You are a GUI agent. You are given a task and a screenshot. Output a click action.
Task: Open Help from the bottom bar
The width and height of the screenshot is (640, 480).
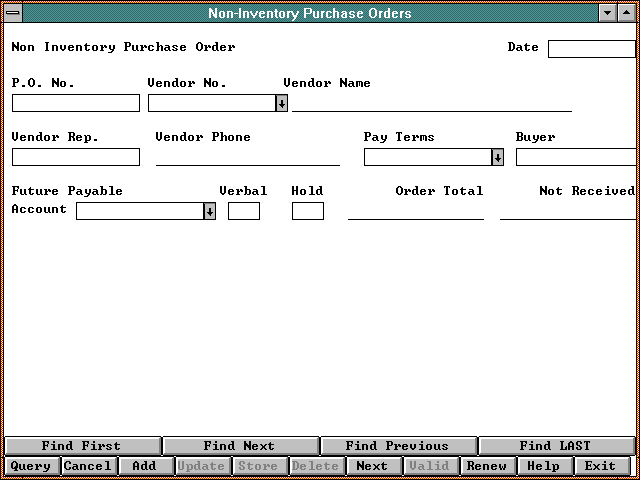click(x=543, y=466)
